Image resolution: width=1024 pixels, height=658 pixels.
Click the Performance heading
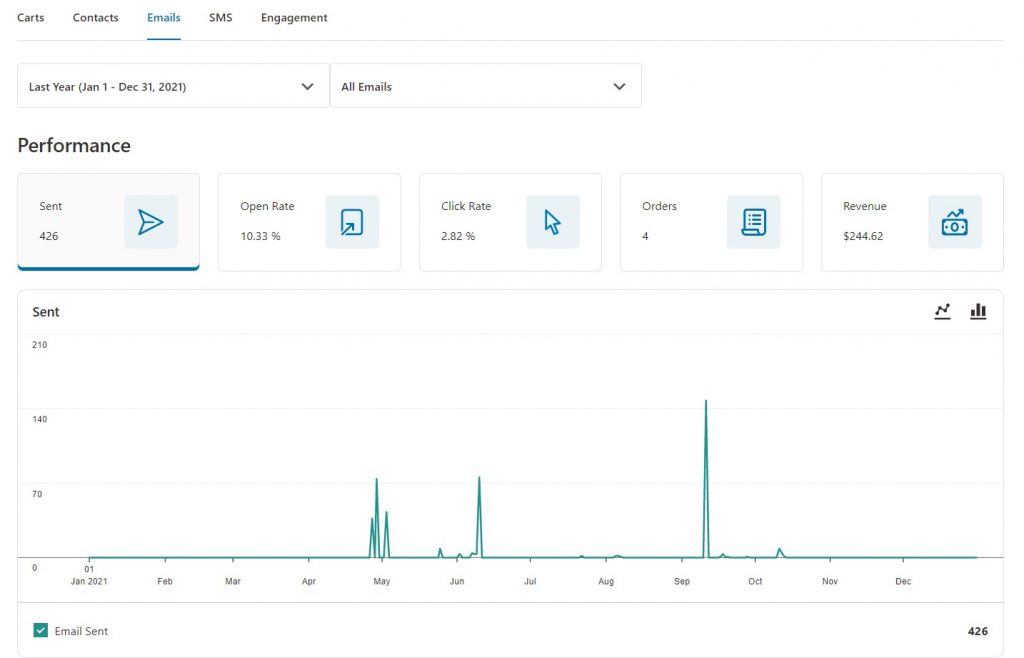tap(74, 145)
